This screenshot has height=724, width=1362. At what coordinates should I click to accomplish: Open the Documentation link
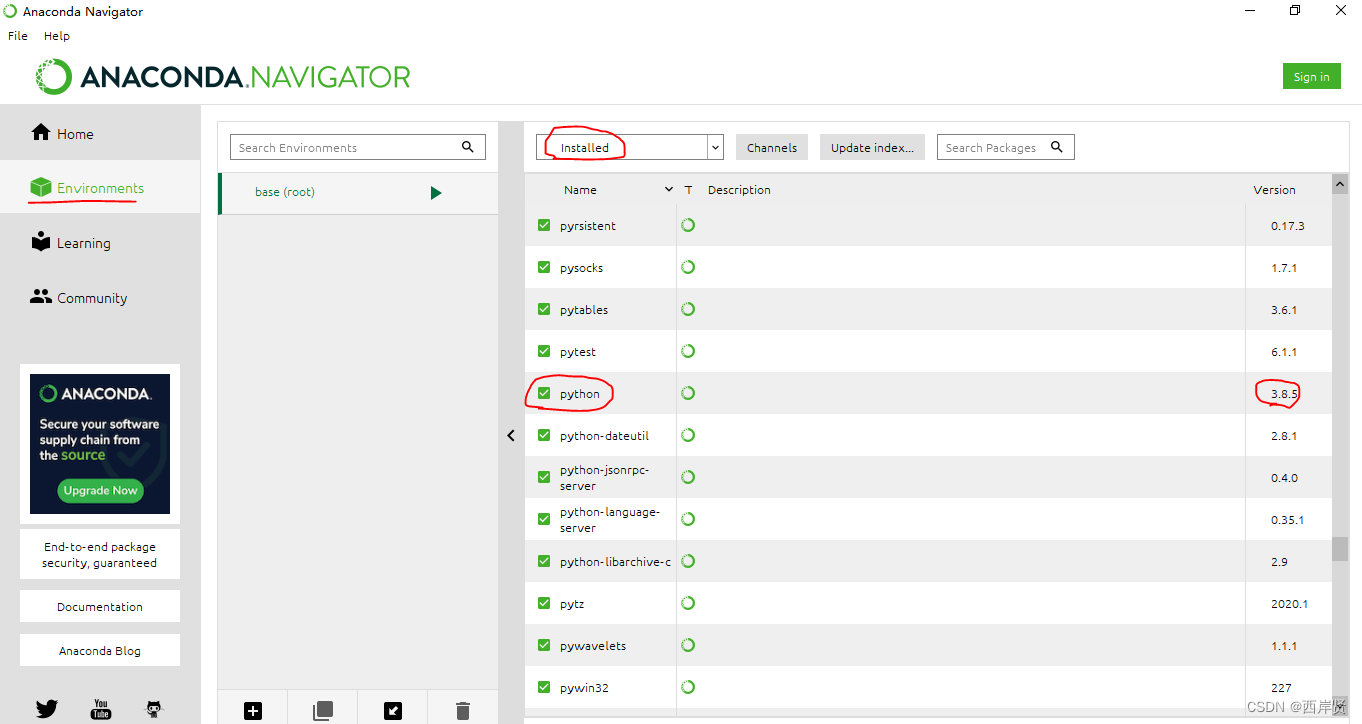[100, 606]
